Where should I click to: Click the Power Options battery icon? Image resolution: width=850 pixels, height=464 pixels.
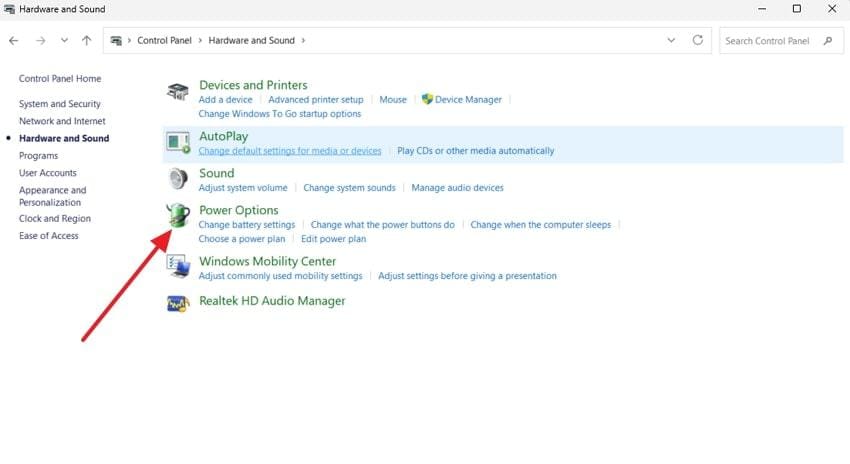178,215
